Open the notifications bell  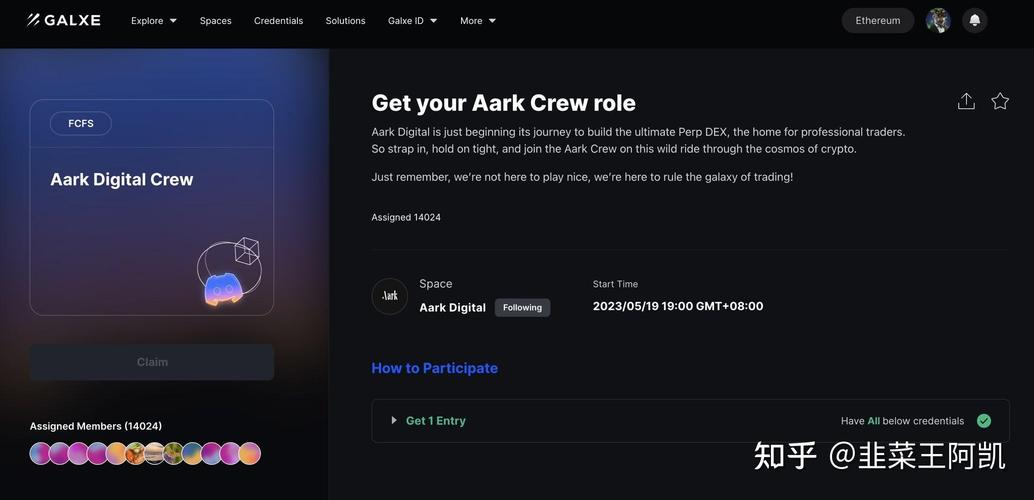(975, 20)
